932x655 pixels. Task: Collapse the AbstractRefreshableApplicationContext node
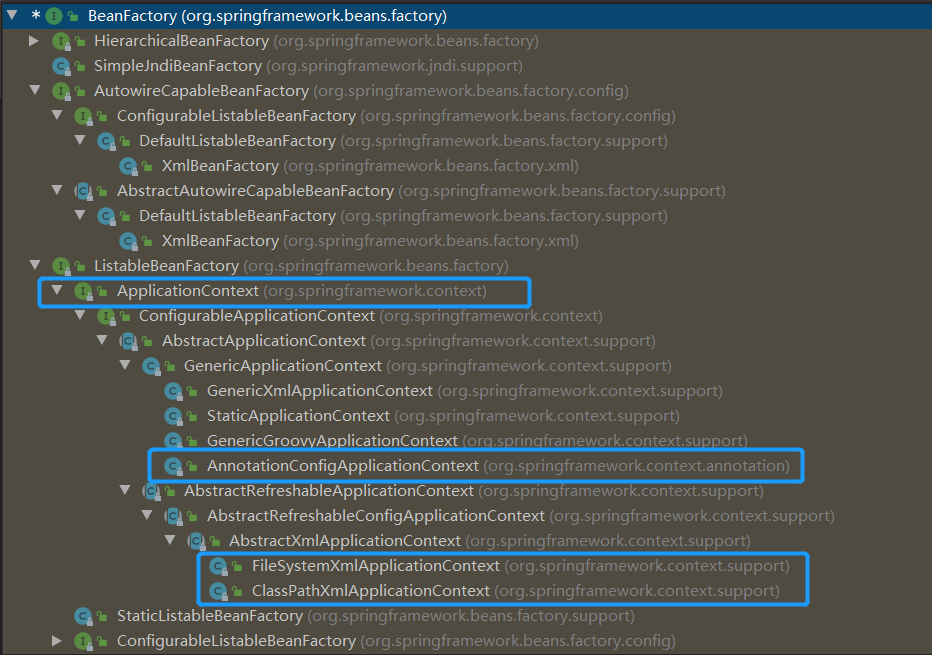click(x=125, y=490)
